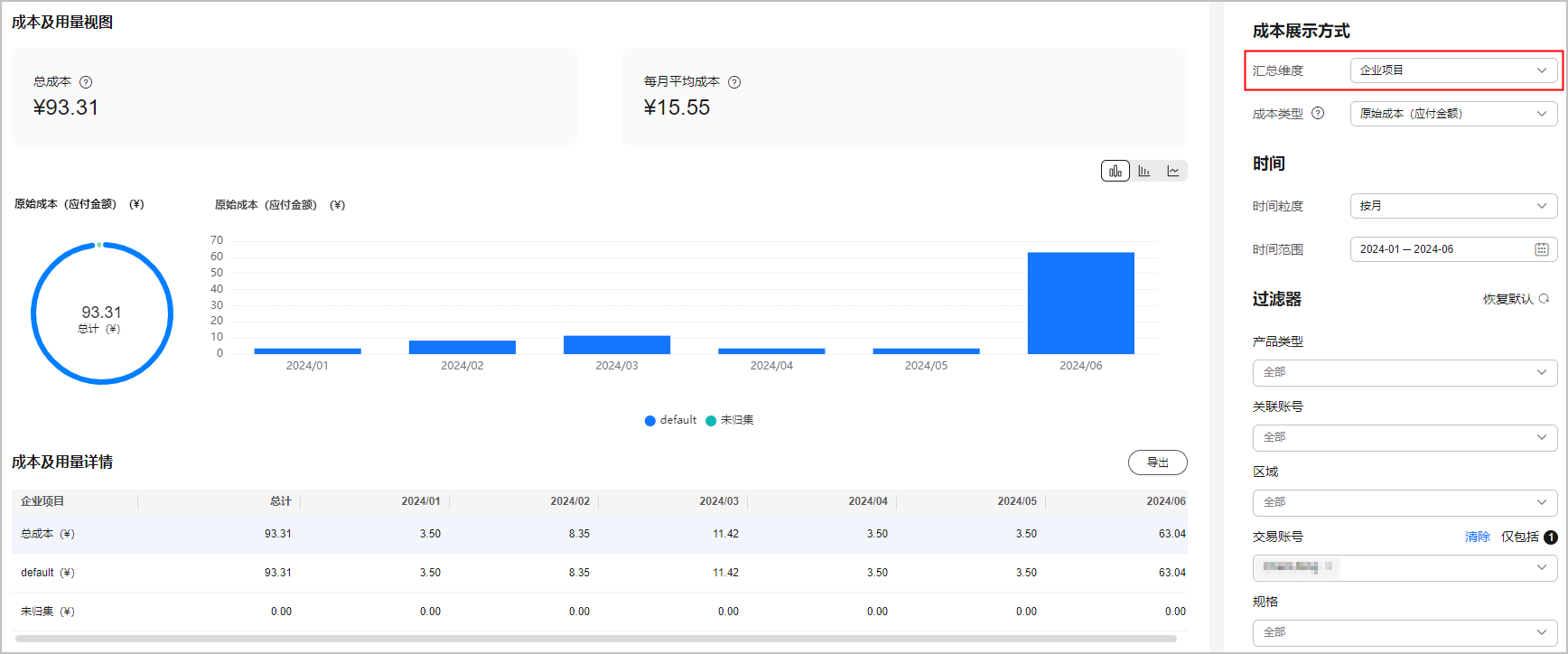This screenshot has width=1568, height=654.
Task: Click help icon next to 成本类型
Action: click(1318, 113)
